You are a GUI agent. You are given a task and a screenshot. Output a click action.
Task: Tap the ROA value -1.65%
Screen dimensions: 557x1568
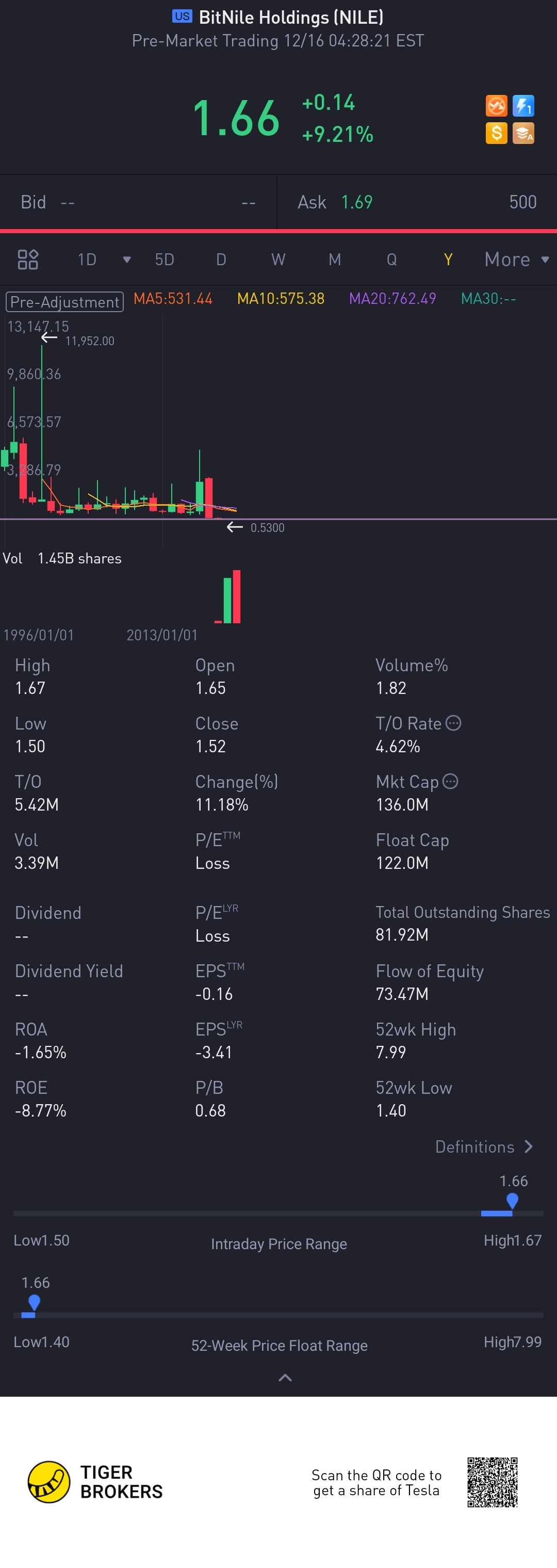[40, 1052]
